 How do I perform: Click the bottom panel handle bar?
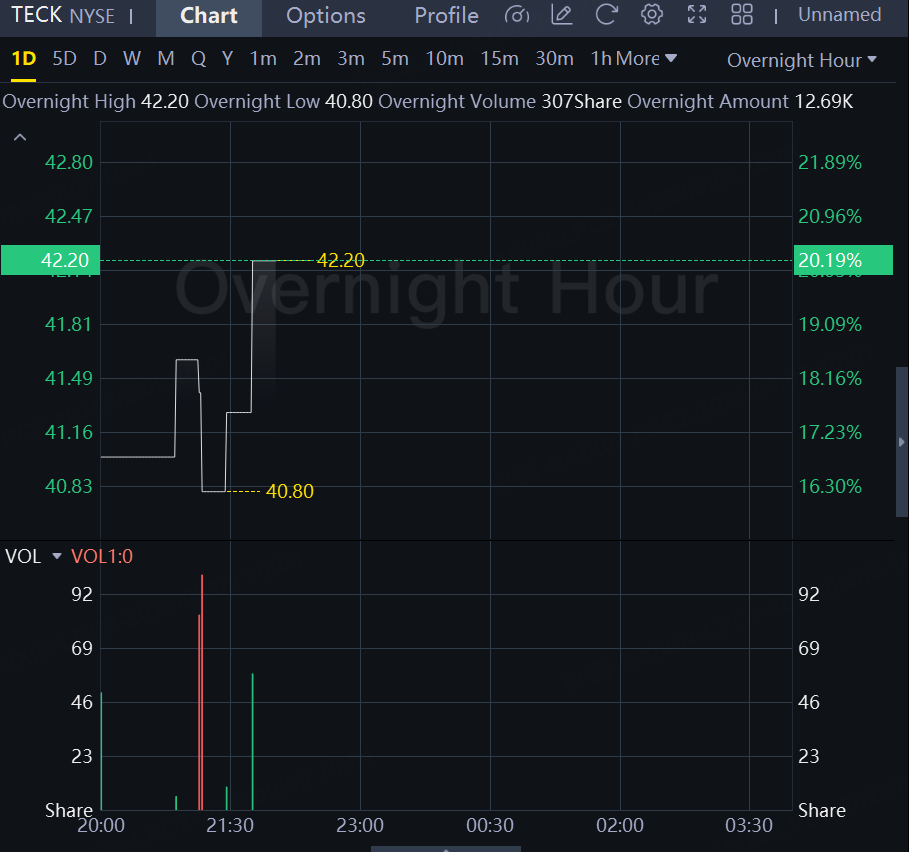pos(445,849)
